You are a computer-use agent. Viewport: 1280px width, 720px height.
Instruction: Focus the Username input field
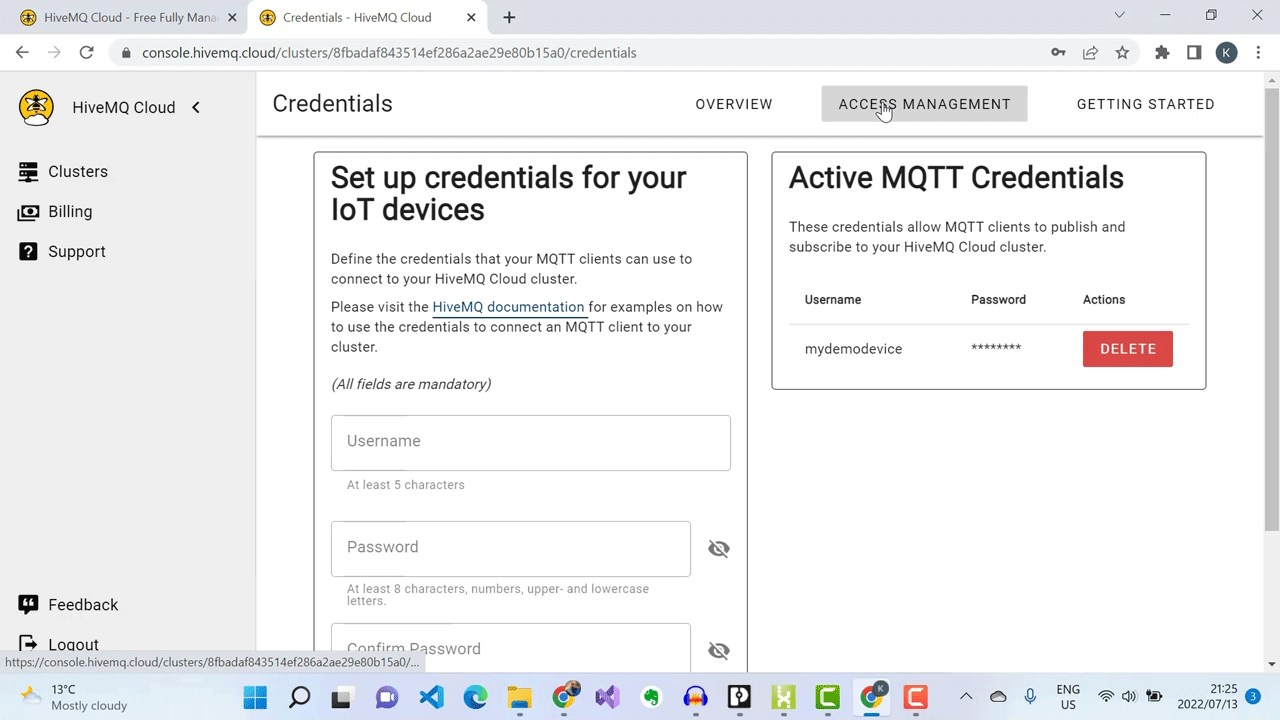pos(531,443)
